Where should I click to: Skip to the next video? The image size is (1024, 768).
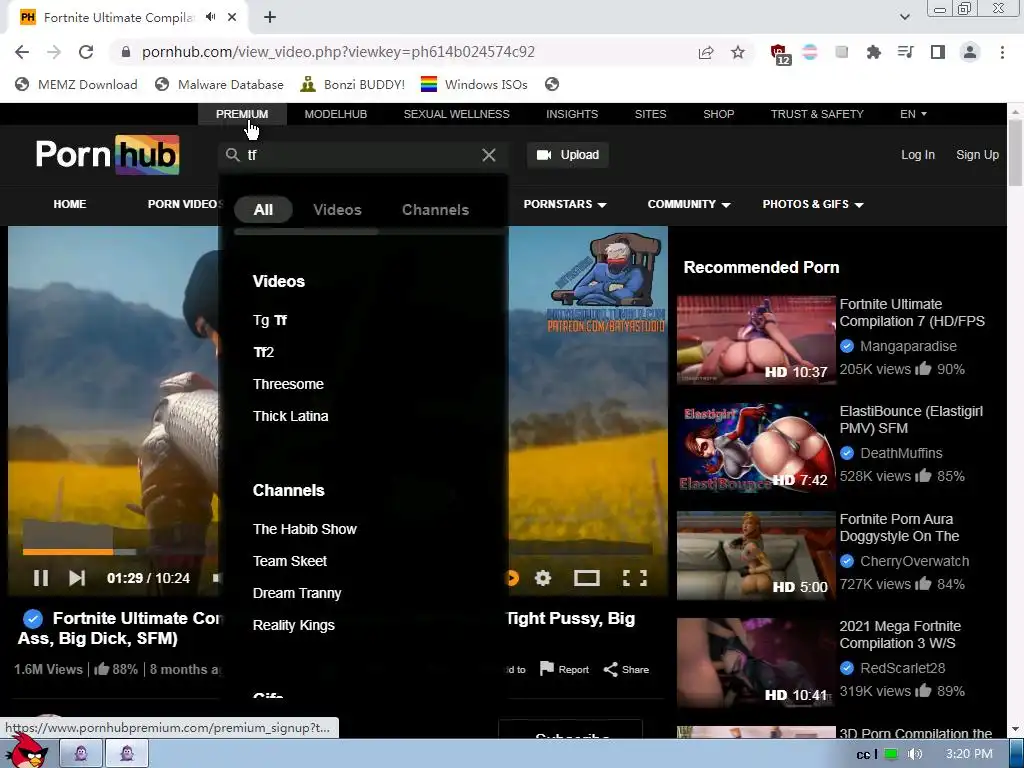(77, 578)
